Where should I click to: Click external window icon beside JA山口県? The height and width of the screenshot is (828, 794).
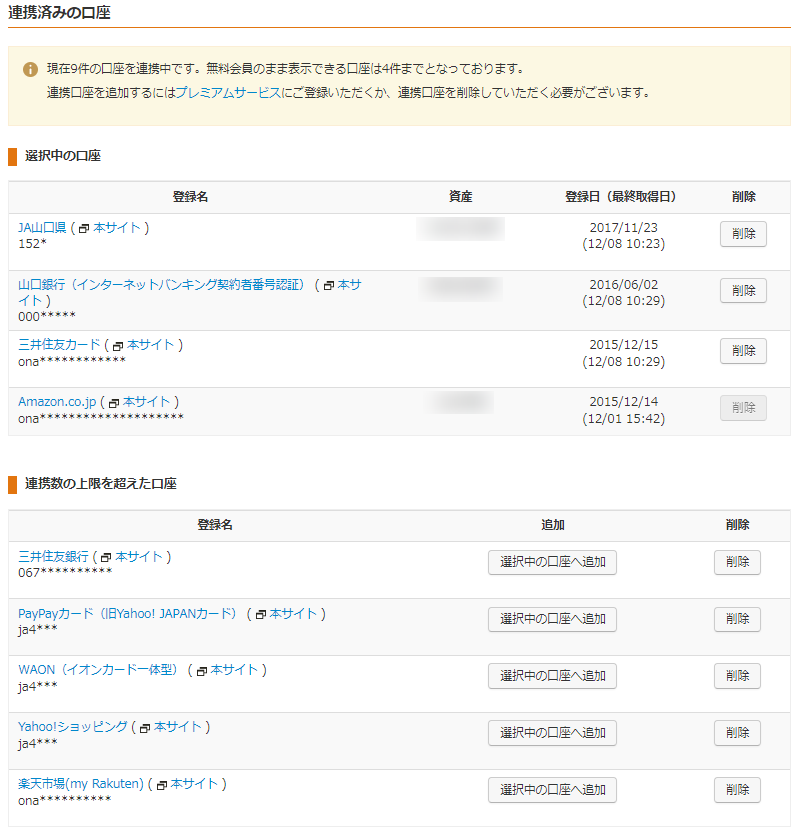[x=83, y=229]
